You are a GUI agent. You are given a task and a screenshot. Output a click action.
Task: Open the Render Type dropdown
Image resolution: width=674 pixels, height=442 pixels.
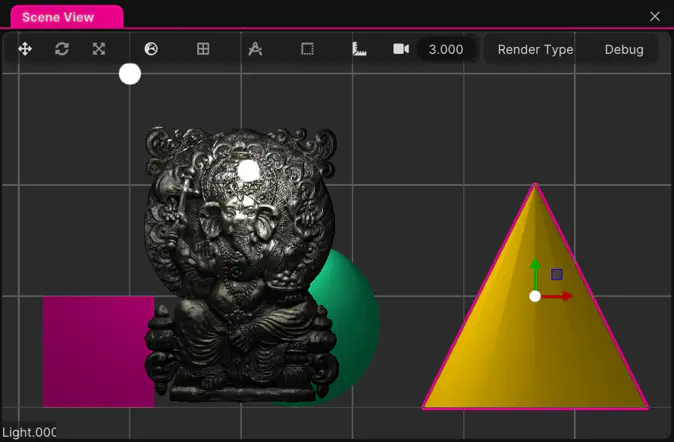[535, 49]
